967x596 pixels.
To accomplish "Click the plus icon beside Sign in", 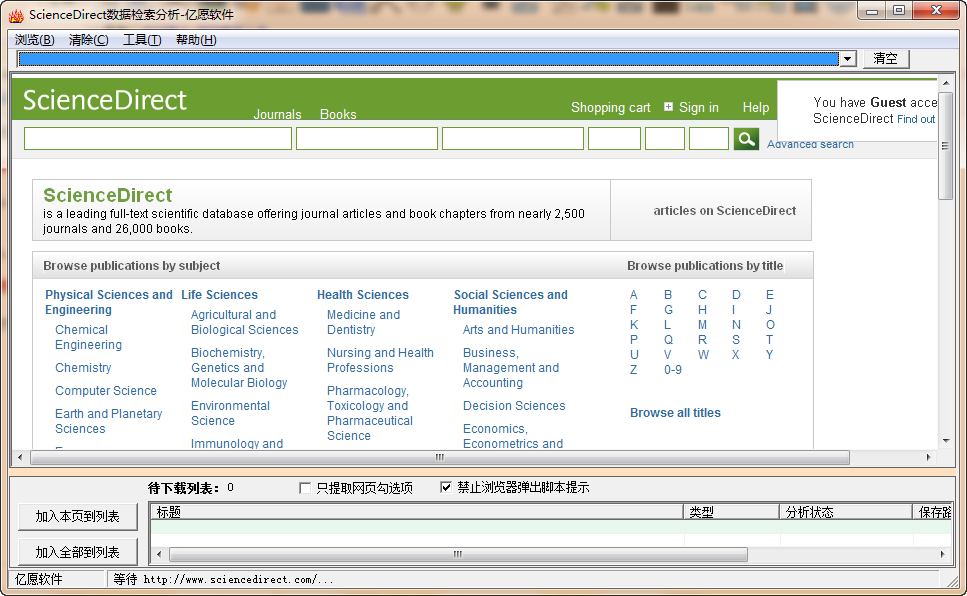I will coord(668,107).
